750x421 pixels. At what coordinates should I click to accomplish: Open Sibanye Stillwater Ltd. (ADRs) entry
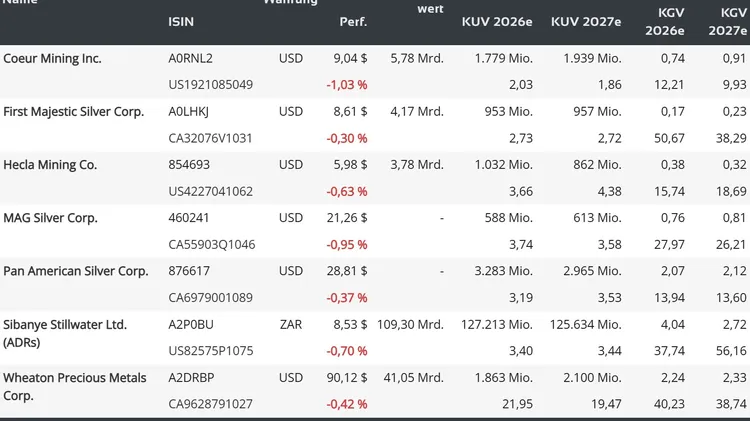(65, 333)
